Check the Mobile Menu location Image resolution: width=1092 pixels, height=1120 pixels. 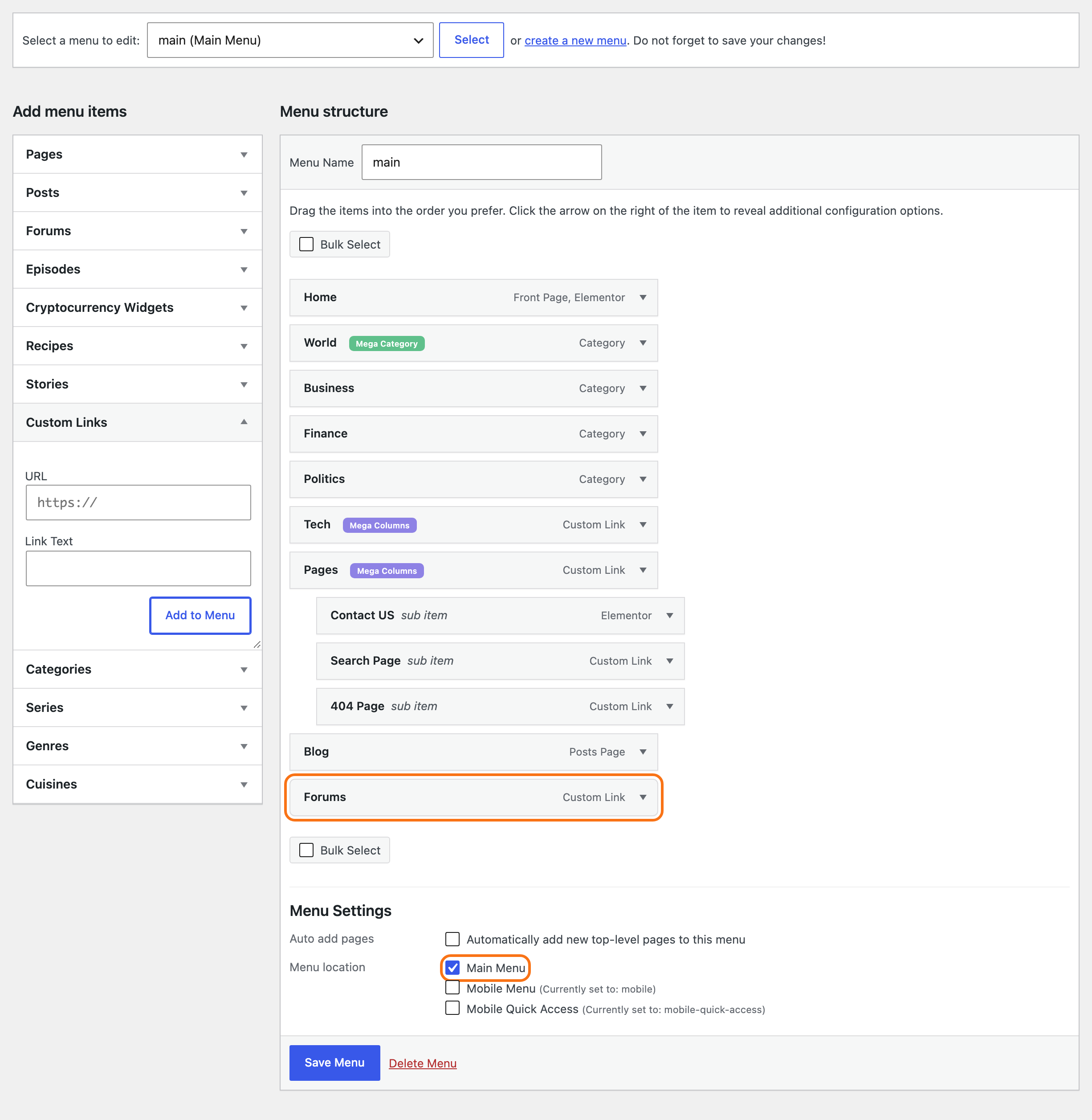point(452,988)
